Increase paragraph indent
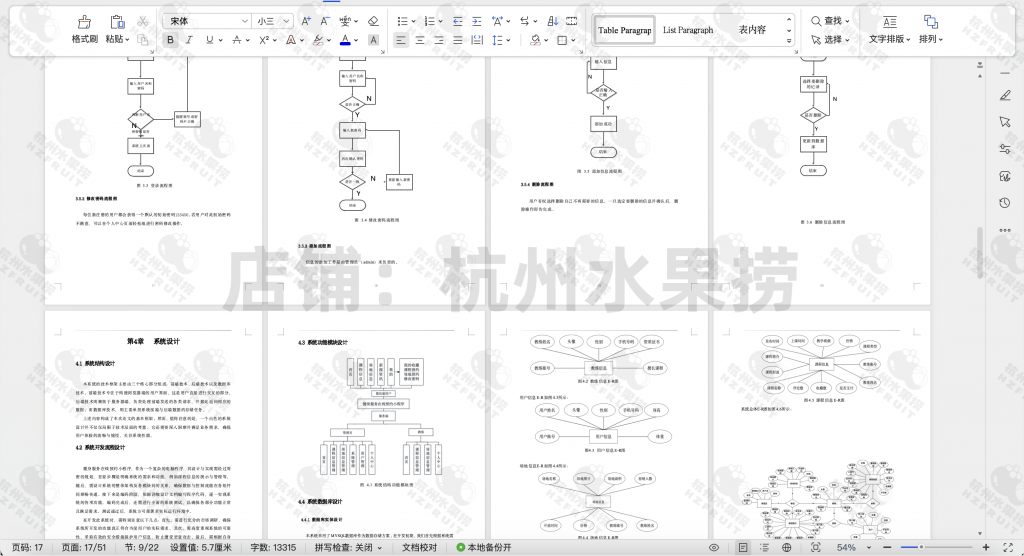Image resolution: width=1024 pixels, height=556 pixels. click(x=477, y=22)
